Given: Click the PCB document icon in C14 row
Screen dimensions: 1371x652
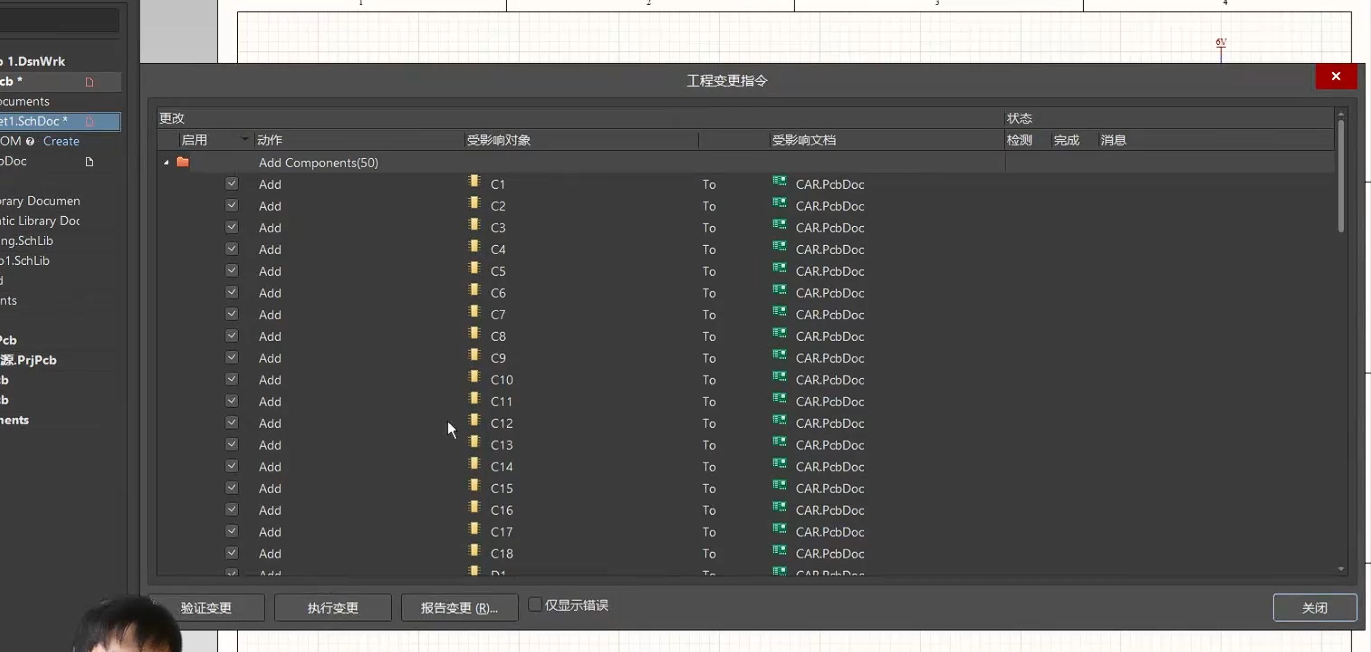Looking at the screenshot, I should [779, 465].
